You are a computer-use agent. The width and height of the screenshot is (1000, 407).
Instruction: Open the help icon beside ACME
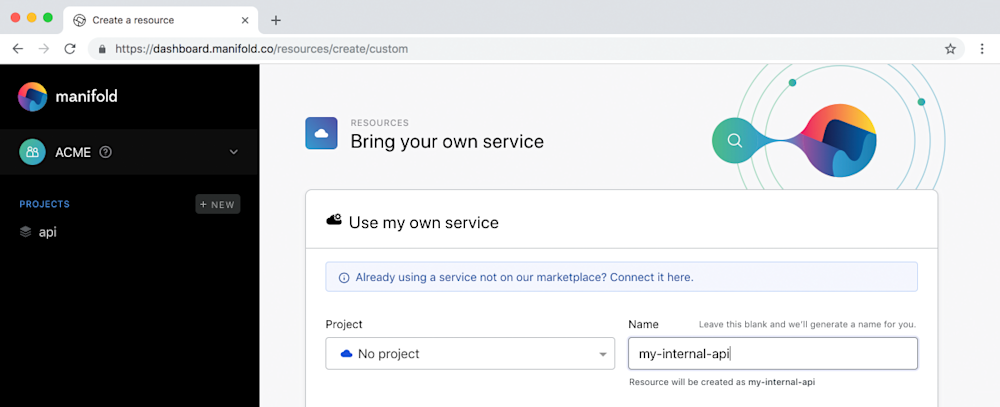(106, 152)
